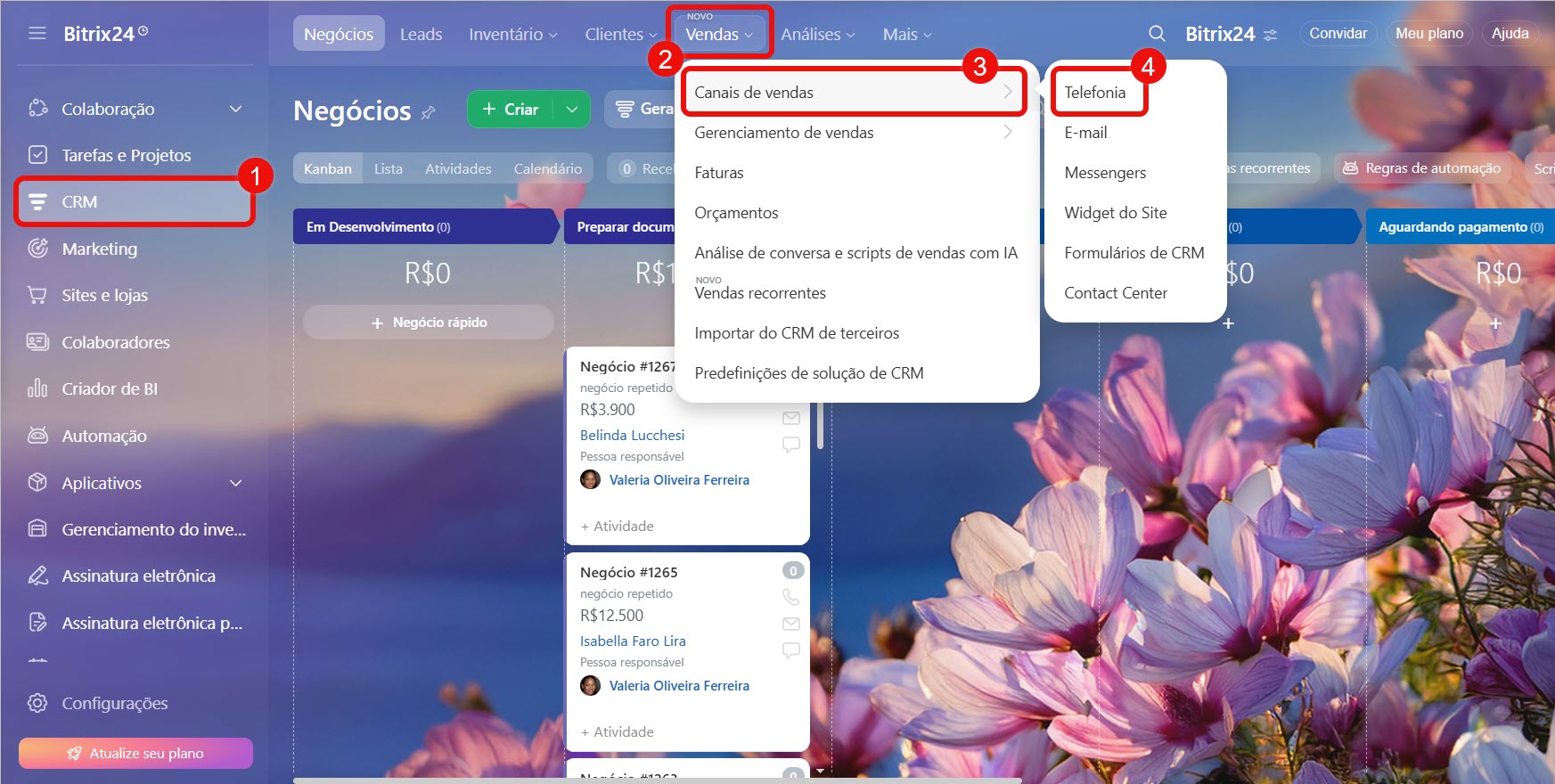Click the hamburger menu icon beside Bitrix24
Viewport: 1555px width, 784px height.
click(x=37, y=34)
